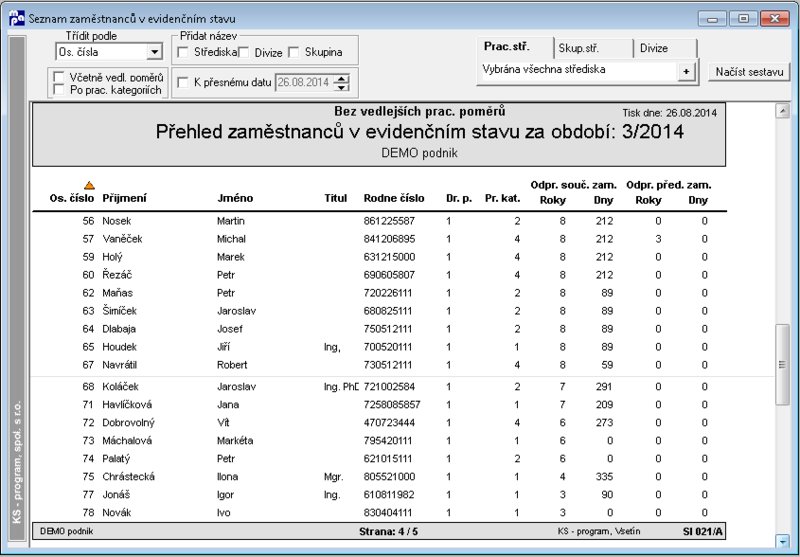
Task: Click the Jméno column header
Action: point(235,198)
